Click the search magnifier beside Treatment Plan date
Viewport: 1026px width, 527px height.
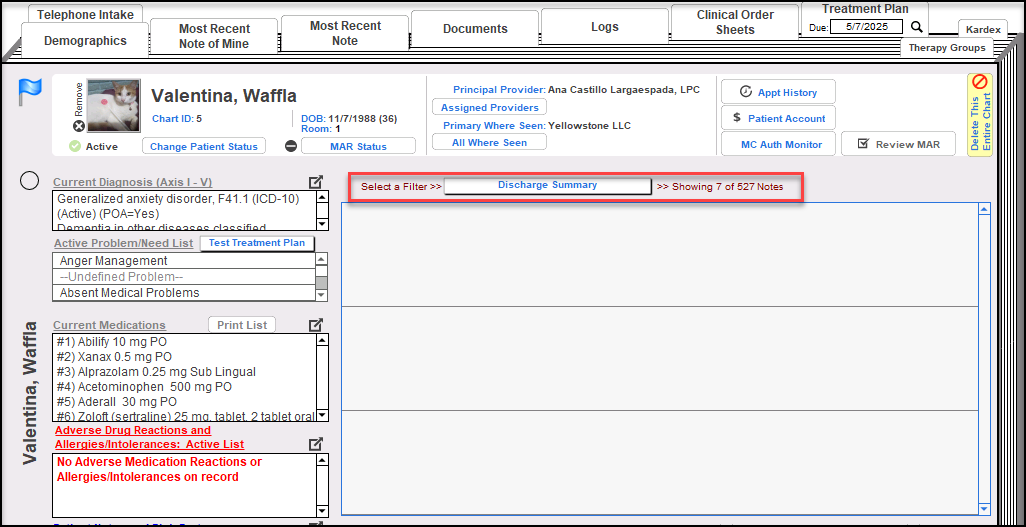[x=917, y=27]
